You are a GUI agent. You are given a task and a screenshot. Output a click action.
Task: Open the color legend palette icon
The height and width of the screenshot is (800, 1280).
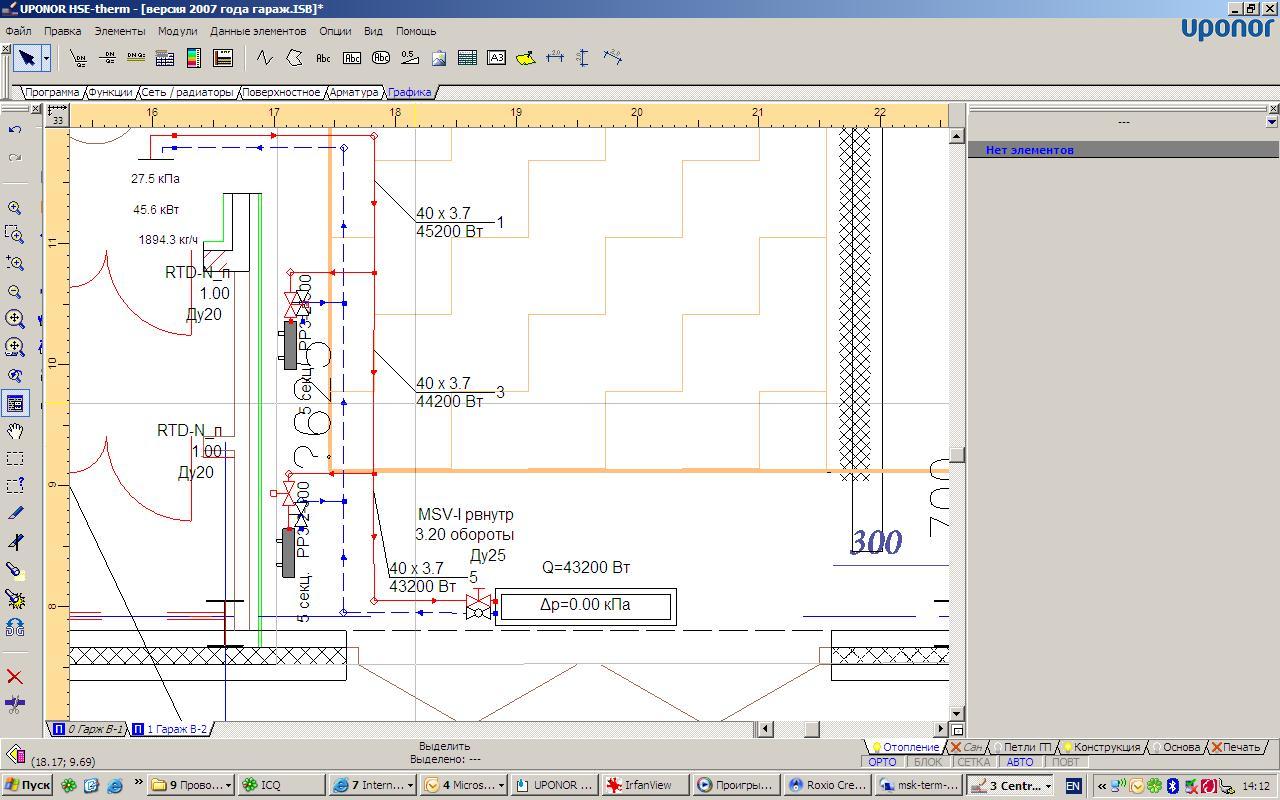(194, 58)
